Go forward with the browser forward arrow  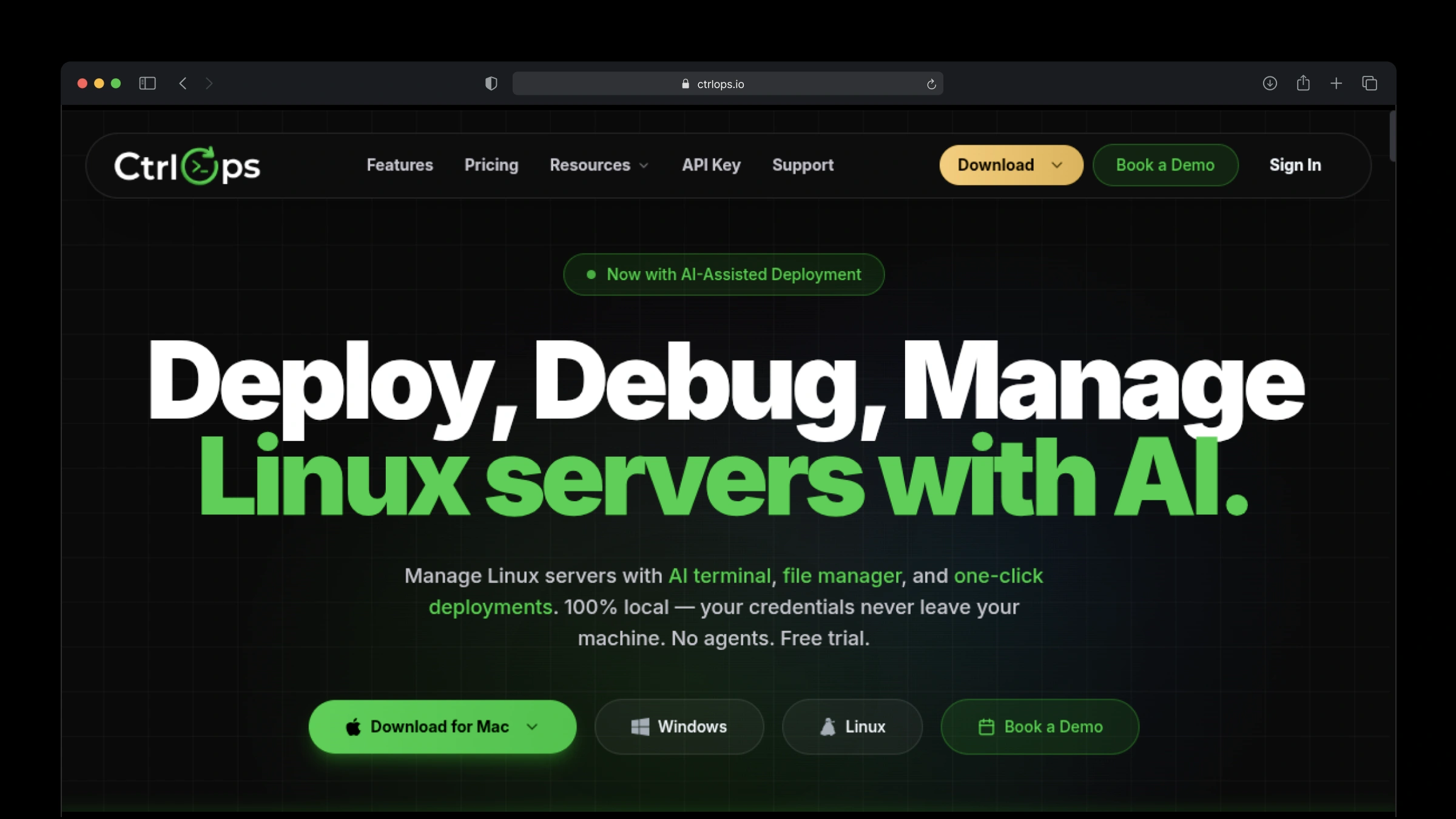coord(209,83)
